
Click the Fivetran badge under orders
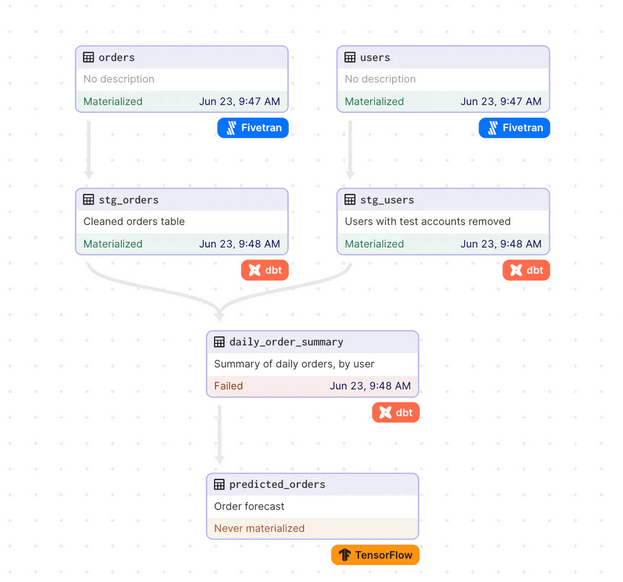[x=253, y=128]
